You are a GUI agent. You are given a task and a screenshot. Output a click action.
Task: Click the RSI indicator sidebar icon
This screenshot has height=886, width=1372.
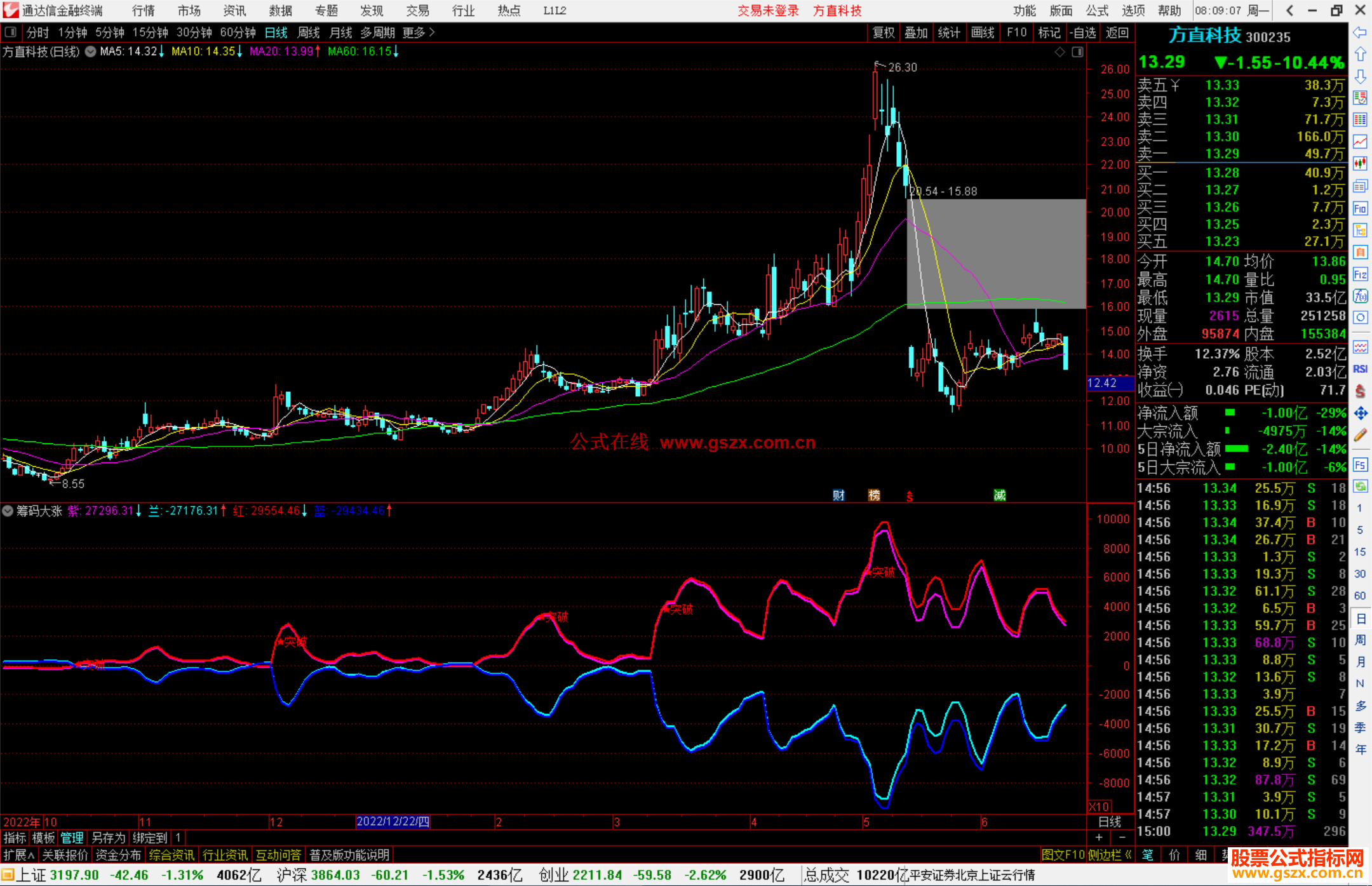pos(1360,369)
